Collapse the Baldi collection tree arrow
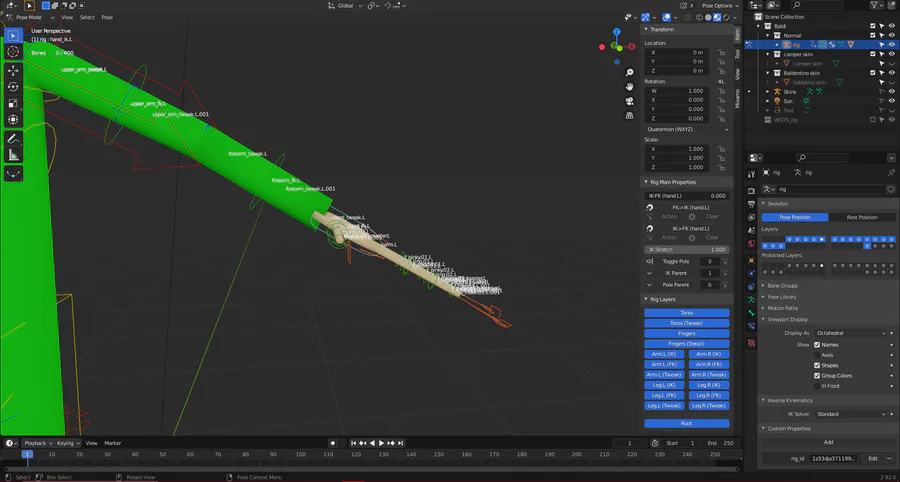 pyautogui.click(x=758, y=26)
